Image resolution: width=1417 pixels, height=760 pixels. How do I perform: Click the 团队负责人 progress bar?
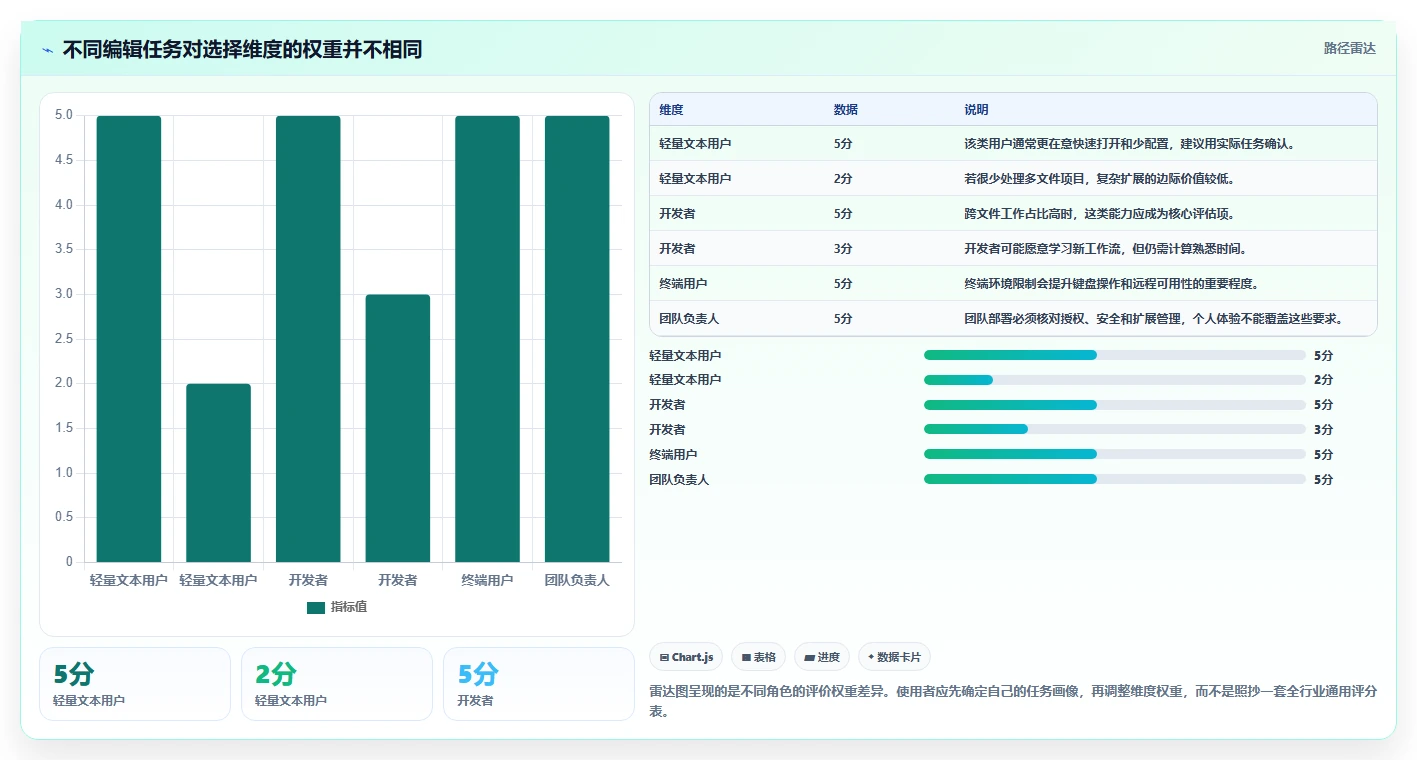[x=1115, y=479]
